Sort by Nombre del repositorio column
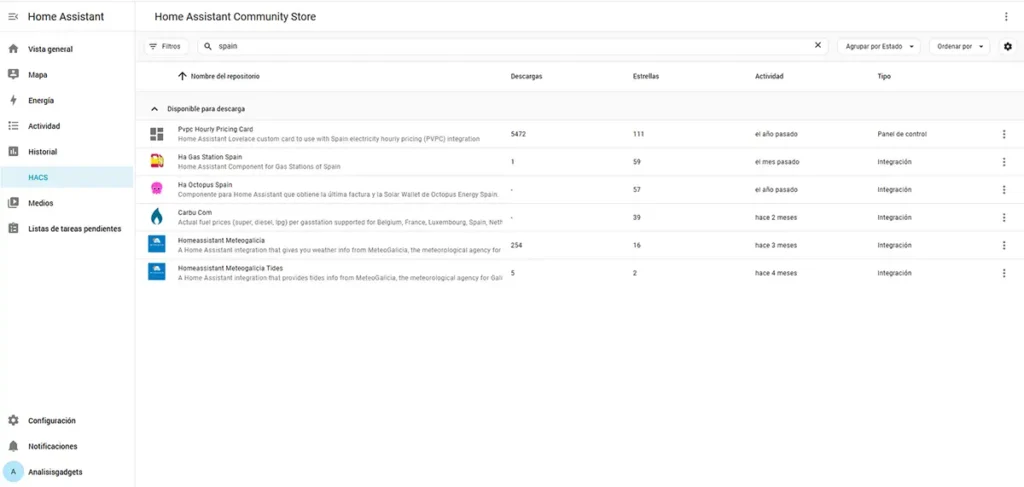The height and width of the screenshot is (487, 1024). click(x=225, y=76)
